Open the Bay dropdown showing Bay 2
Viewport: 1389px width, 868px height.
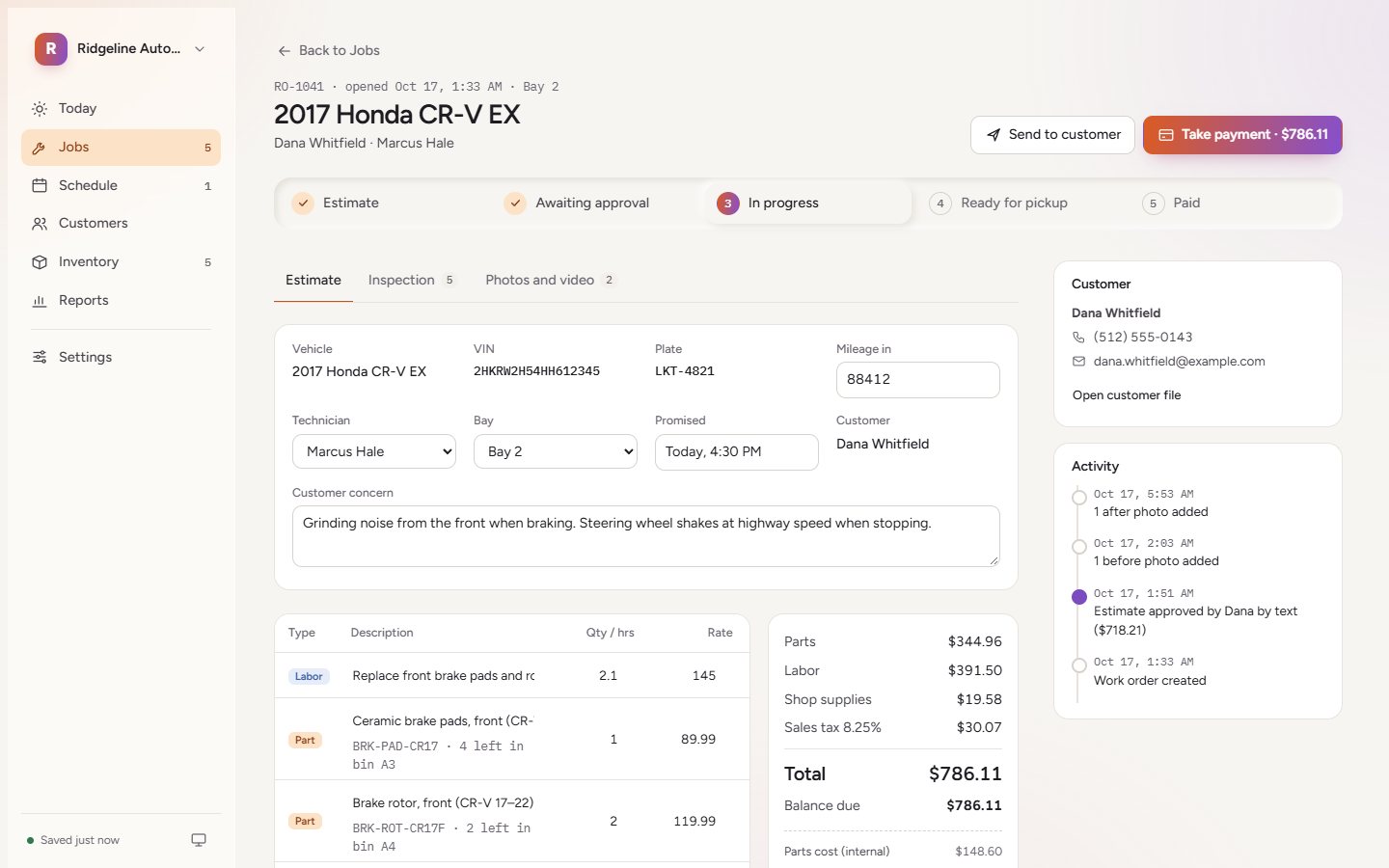pyautogui.click(x=556, y=451)
